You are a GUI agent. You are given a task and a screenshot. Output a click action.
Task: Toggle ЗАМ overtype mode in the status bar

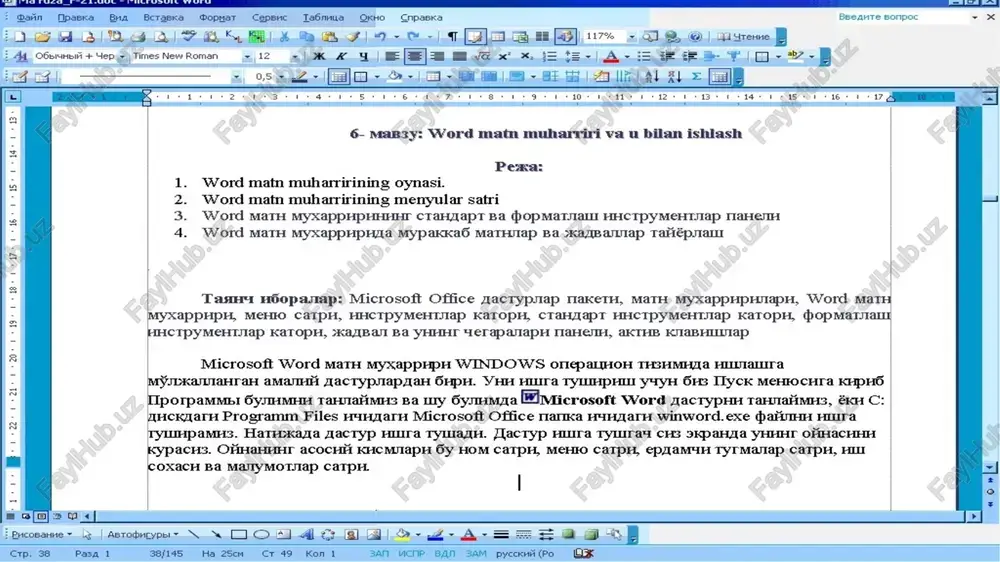476,554
